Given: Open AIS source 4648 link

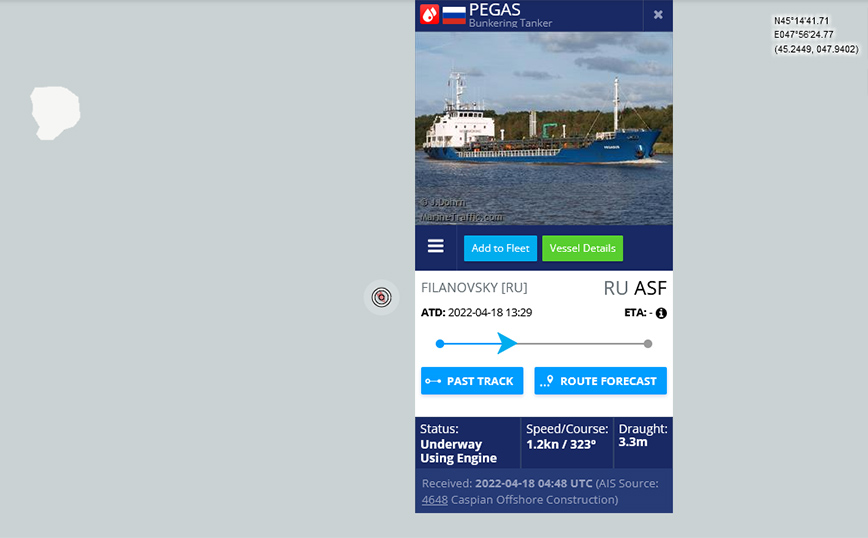Looking at the screenshot, I should coord(435,500).
